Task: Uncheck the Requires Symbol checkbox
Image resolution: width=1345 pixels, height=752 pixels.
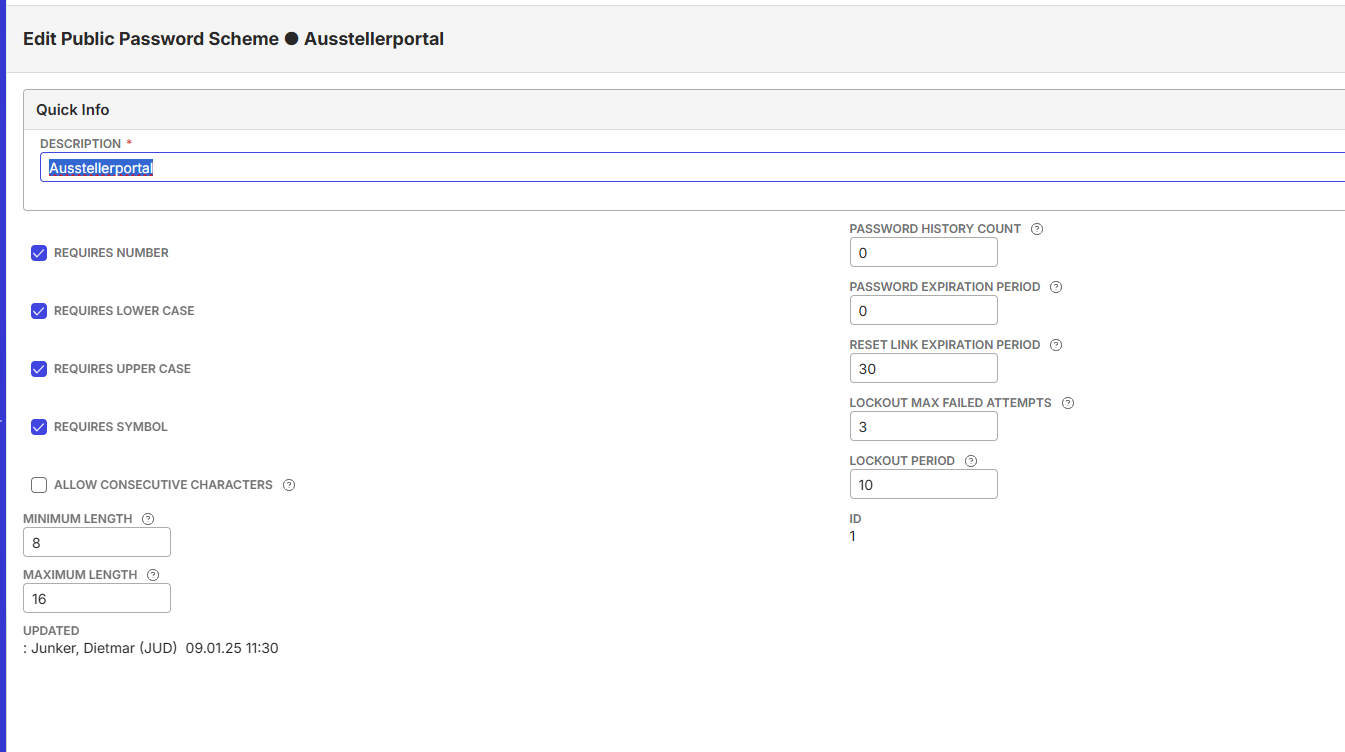Action: point(39,427)
